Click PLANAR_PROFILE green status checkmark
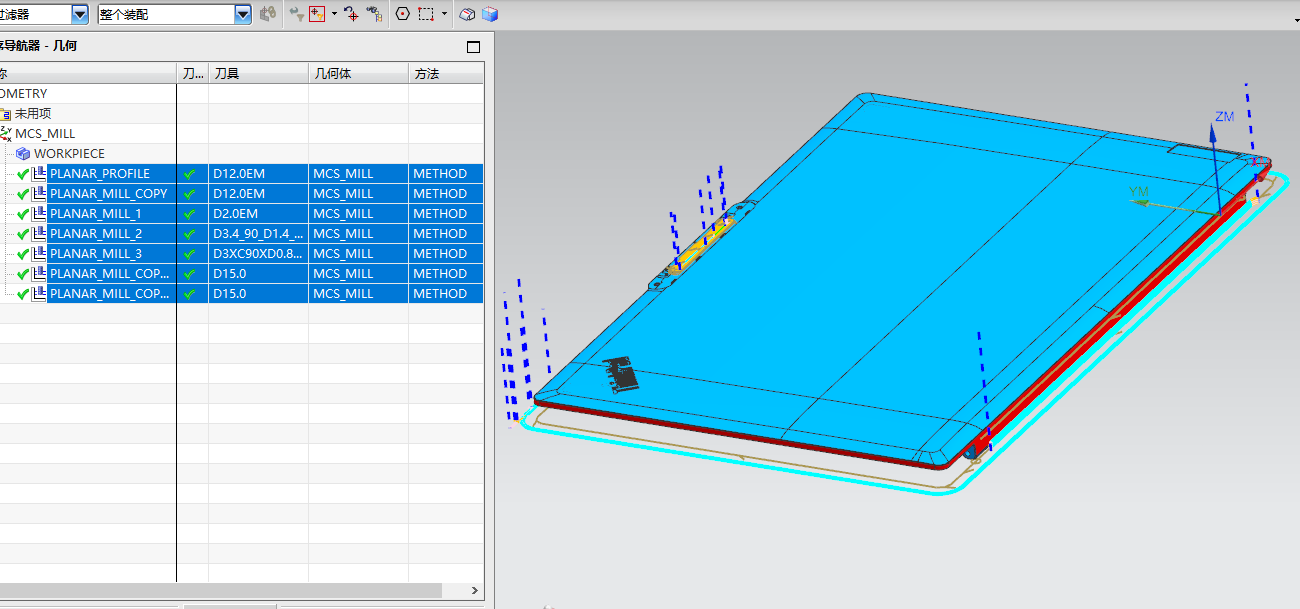Image resolution: width=1300 pixels, height=609 pixels. tap(23, 173)
